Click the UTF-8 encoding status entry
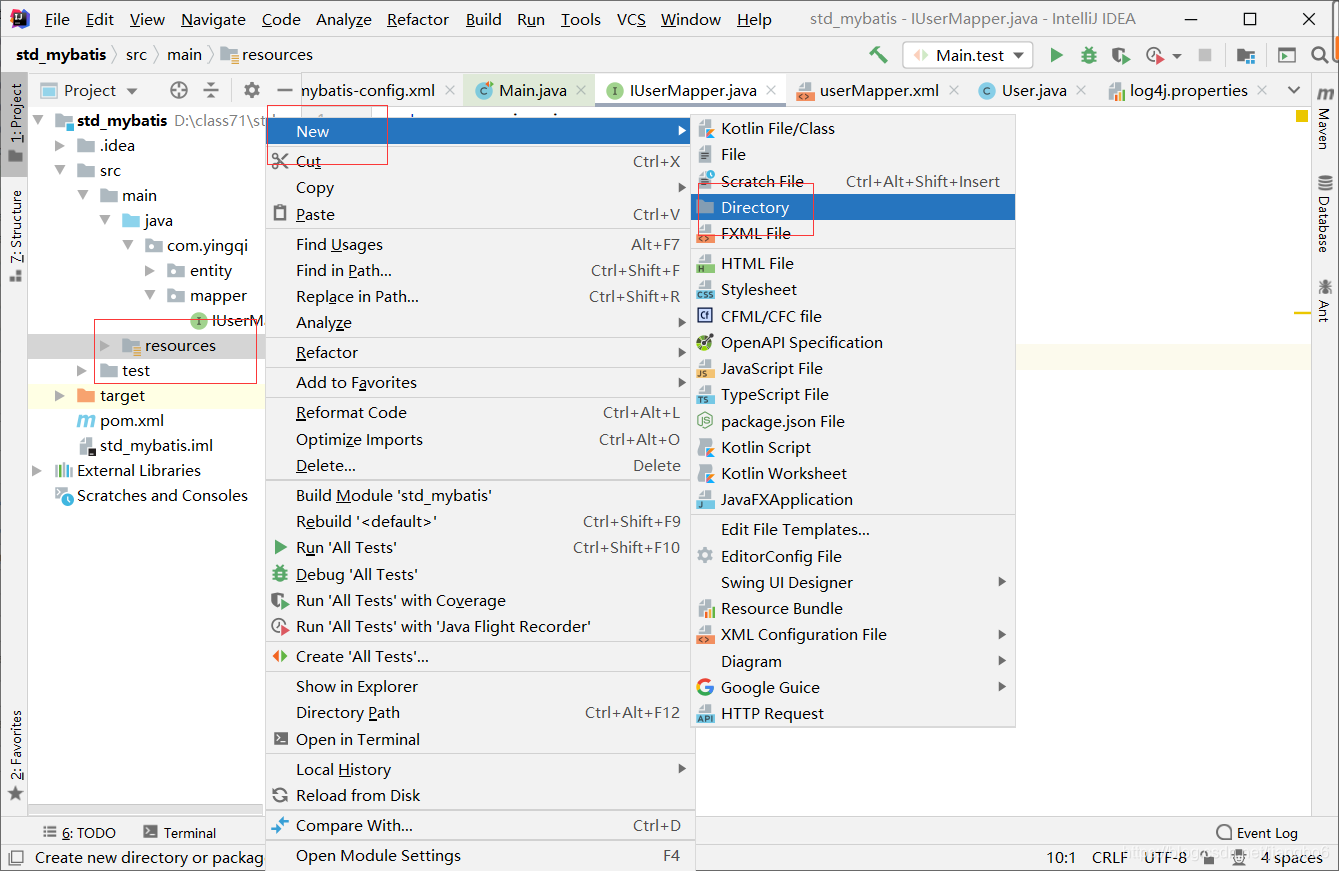The image size is (1339, 871). (1166, 857)
